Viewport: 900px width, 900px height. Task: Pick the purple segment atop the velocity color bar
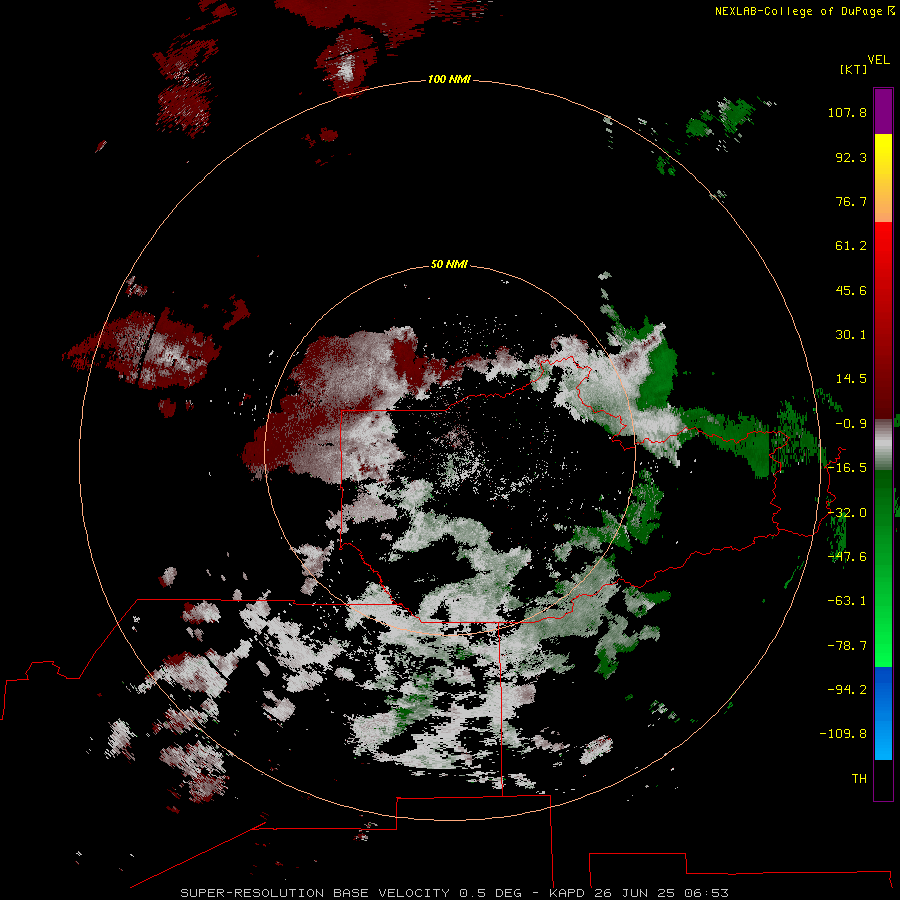(x=883, y=111)
